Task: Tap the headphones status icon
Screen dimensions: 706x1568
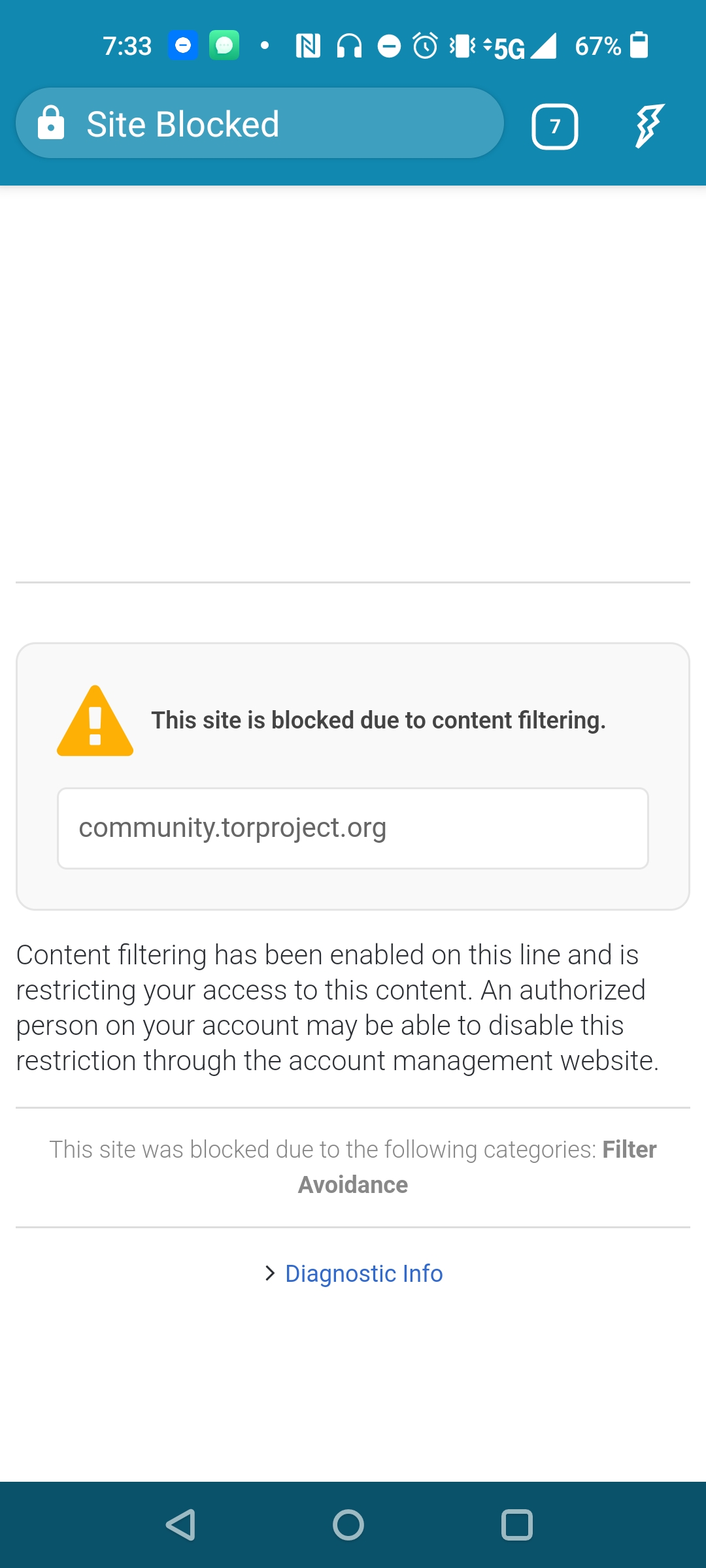Action: tap(349, 46)
